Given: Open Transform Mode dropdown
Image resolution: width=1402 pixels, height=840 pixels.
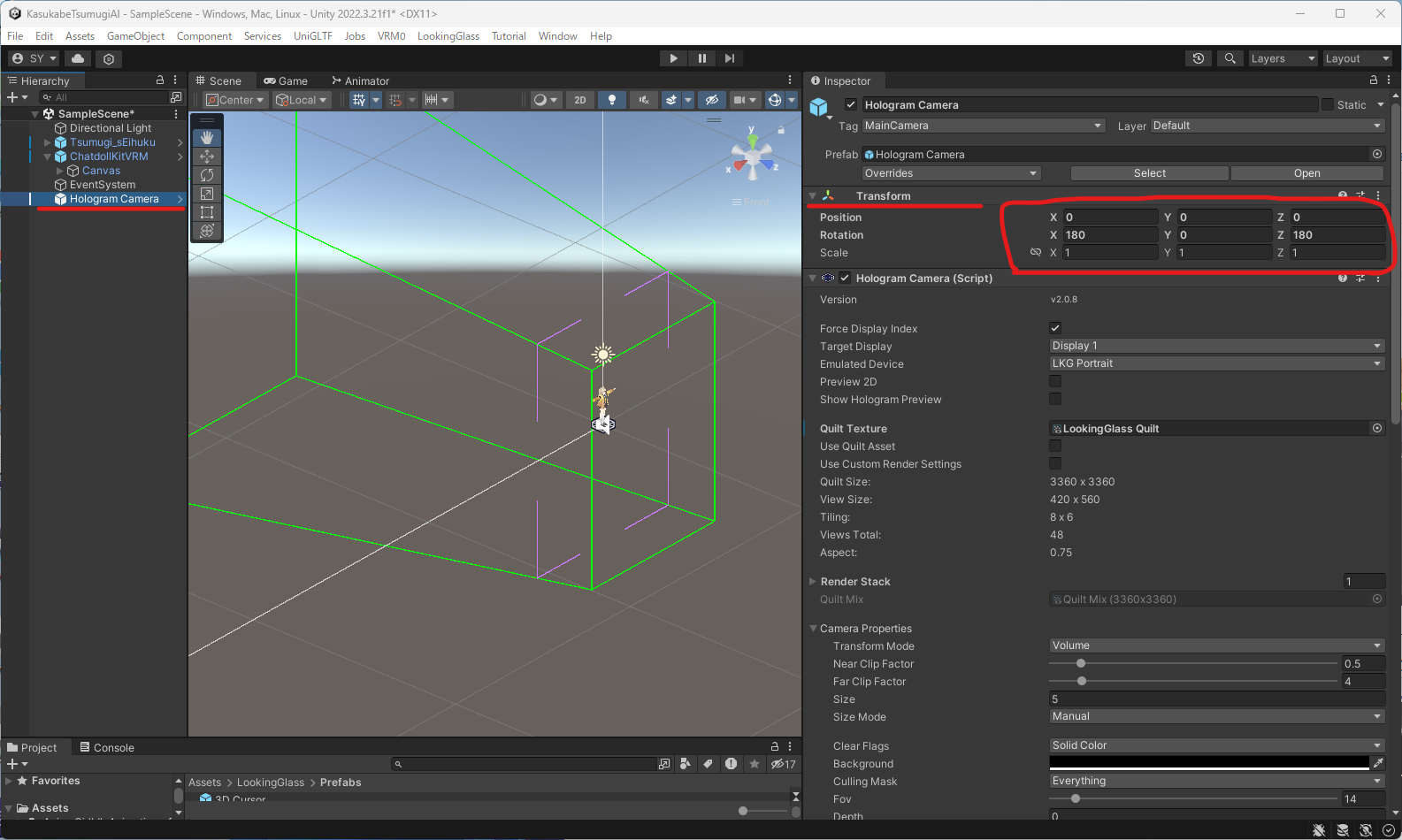Looking at the screenshot, I should 1216,645.
